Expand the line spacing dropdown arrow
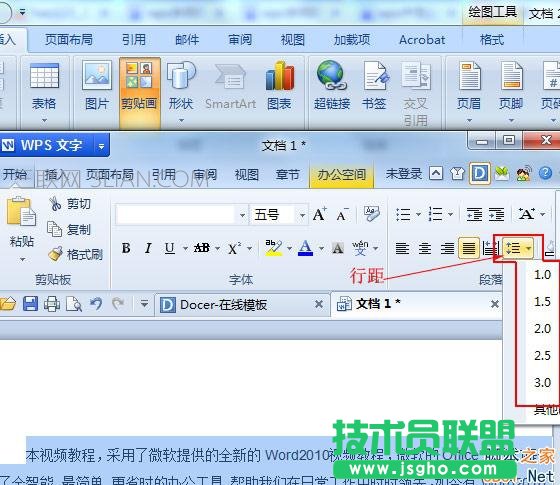 click(528, 248)
